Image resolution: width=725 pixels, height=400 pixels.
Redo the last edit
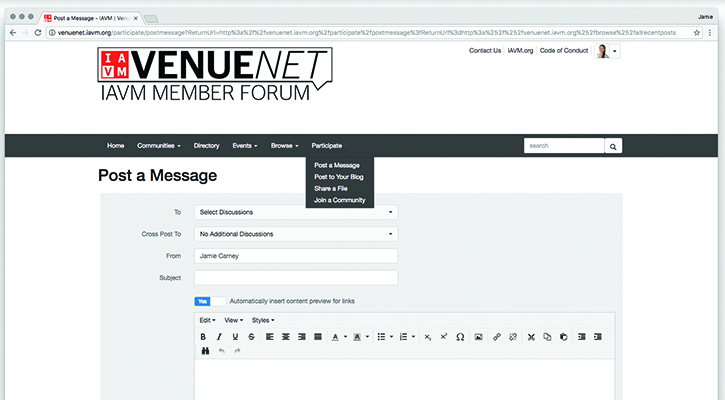tap(237, 351)
